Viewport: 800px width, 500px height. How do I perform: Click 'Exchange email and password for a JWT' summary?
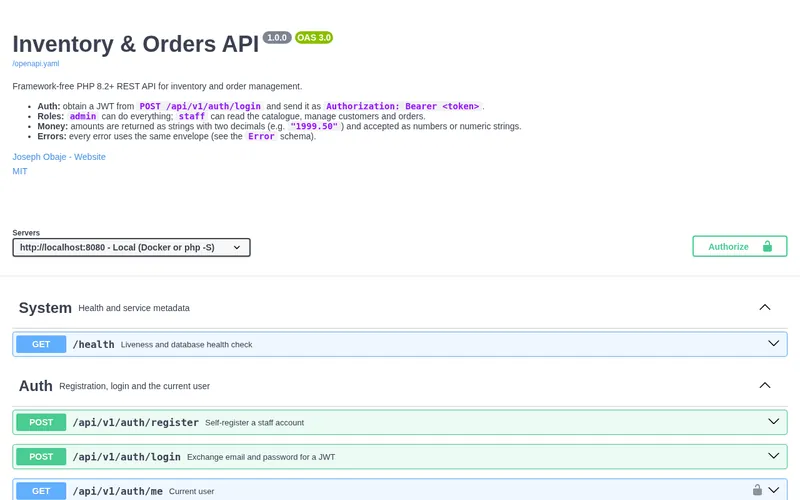coord(261,457)
